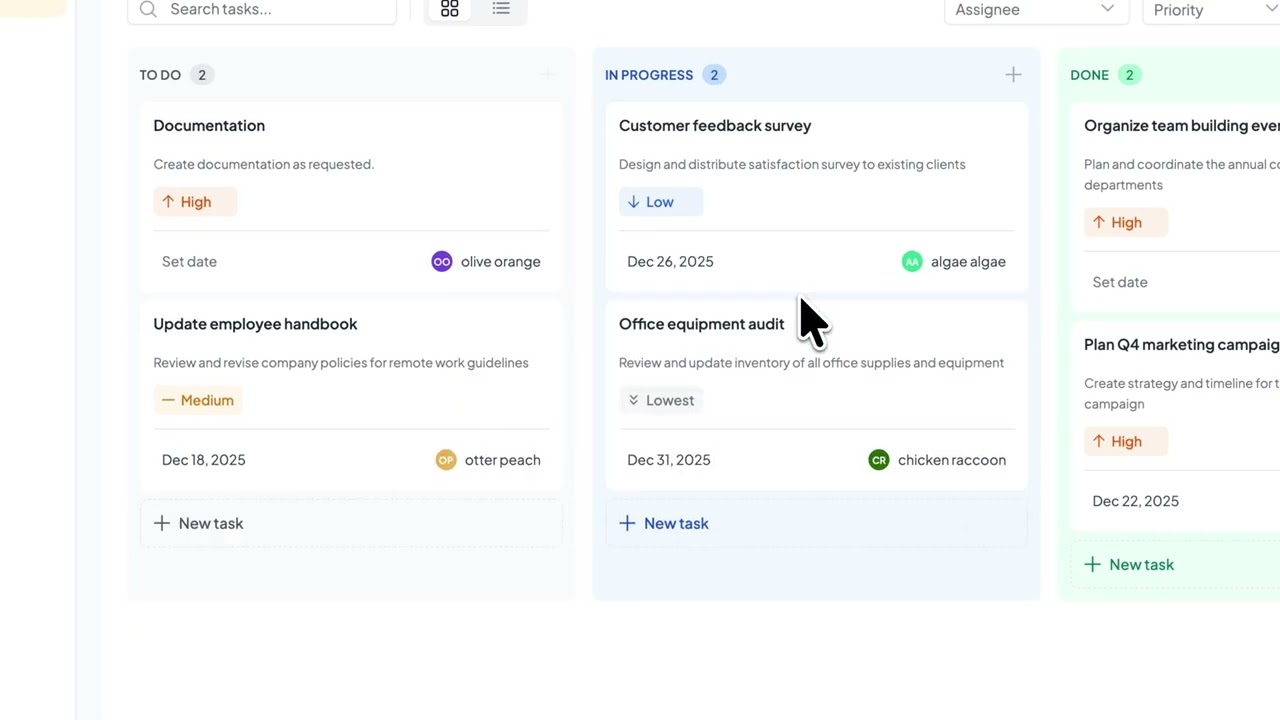Open Low priority tag on Customer feedback survey

click(x=661, y=202)
